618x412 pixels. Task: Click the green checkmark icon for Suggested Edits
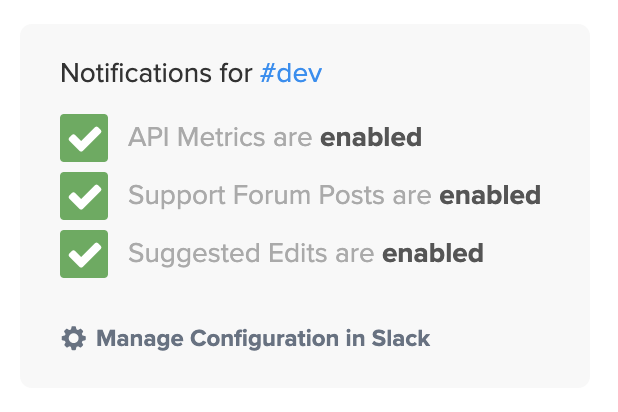[x=84, y=254]
